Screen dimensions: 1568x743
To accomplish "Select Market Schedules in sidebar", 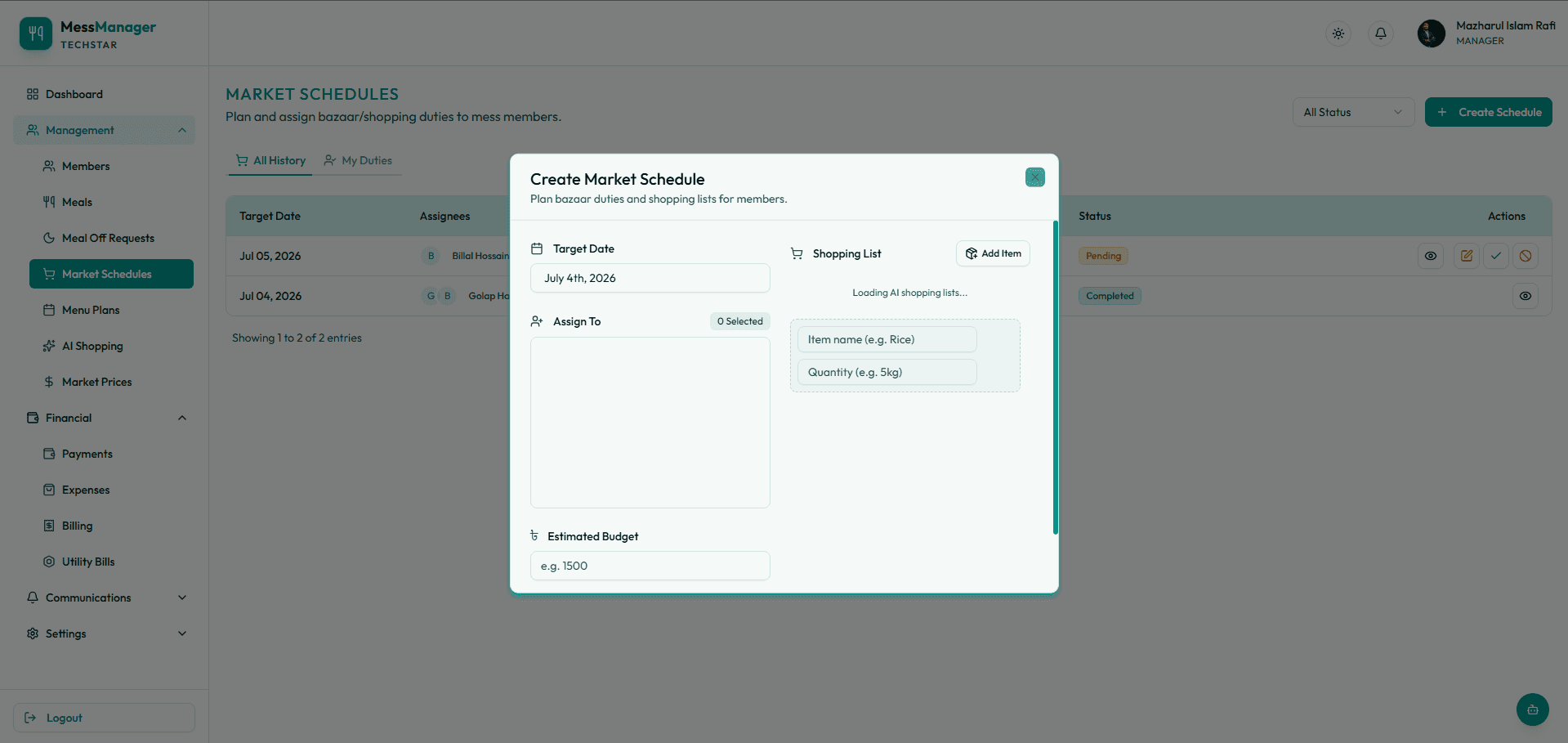I will pyautogui.click(x=111, y=274).
